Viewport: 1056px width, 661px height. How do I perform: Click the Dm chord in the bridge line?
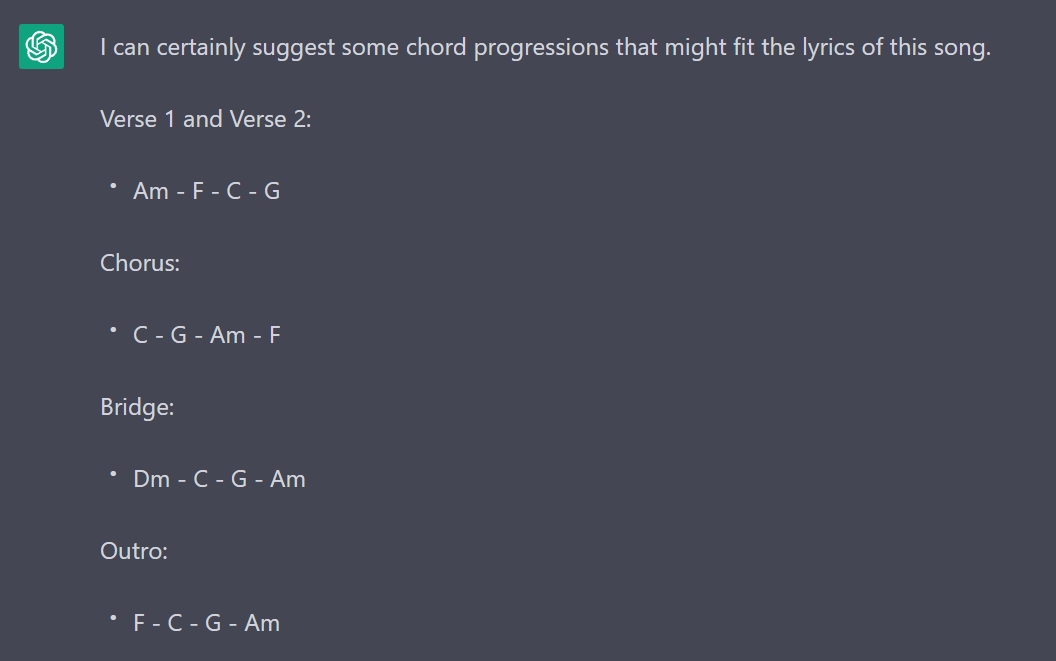pos(152,479)
